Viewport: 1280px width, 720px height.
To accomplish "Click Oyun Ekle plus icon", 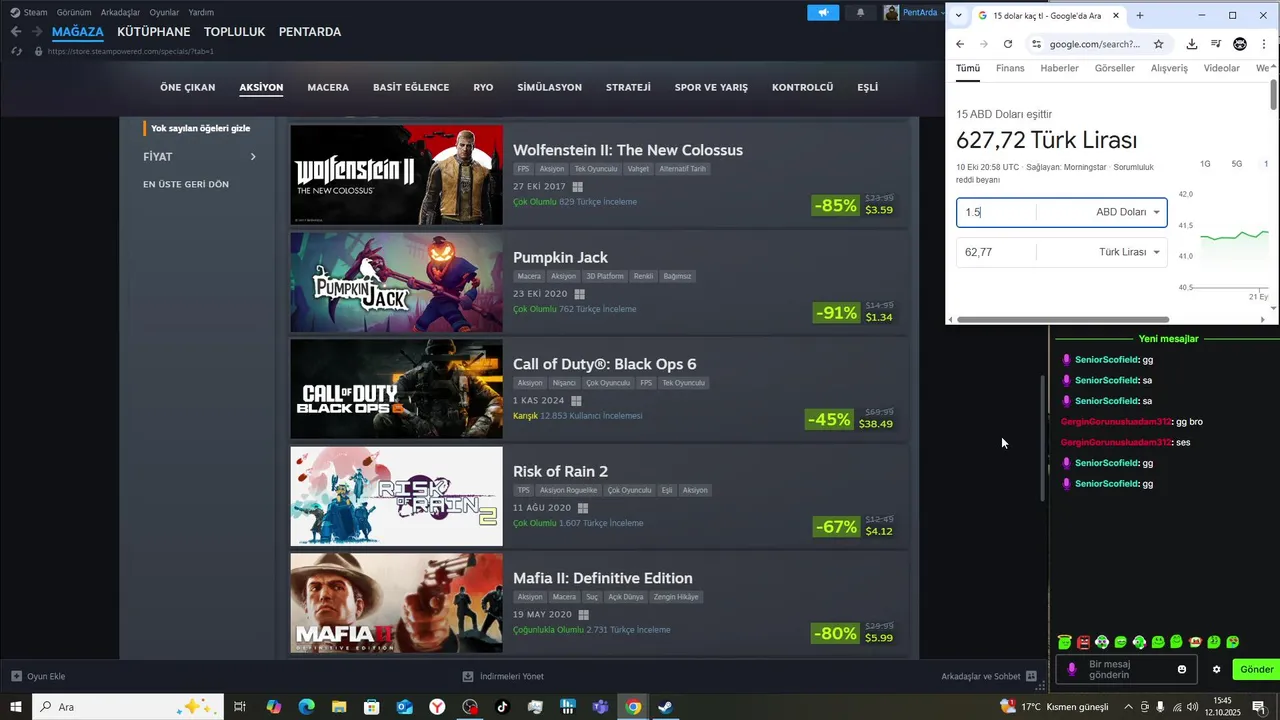I will 16,676.
